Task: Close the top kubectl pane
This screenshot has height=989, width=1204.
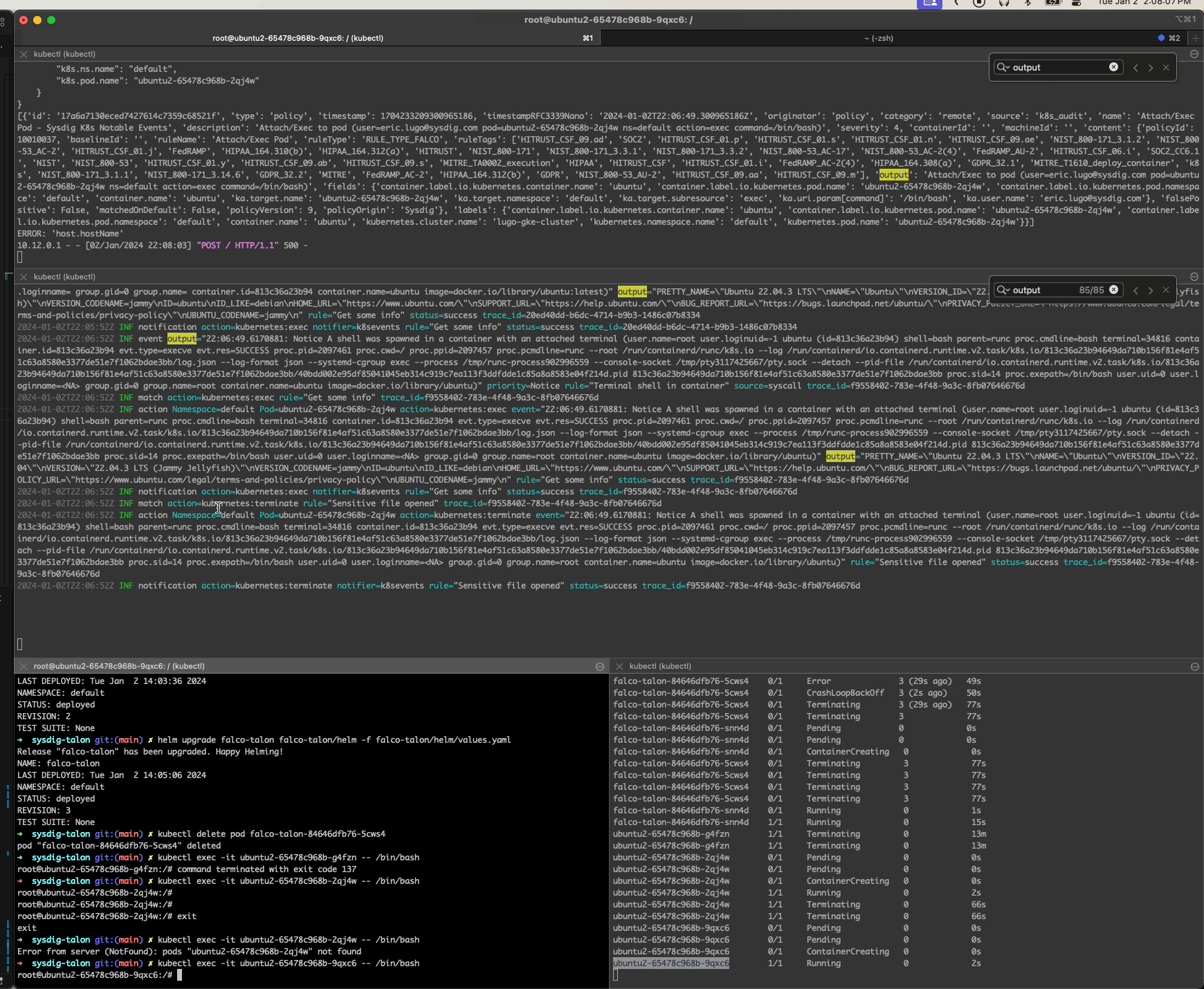Action: coord(24,54)
